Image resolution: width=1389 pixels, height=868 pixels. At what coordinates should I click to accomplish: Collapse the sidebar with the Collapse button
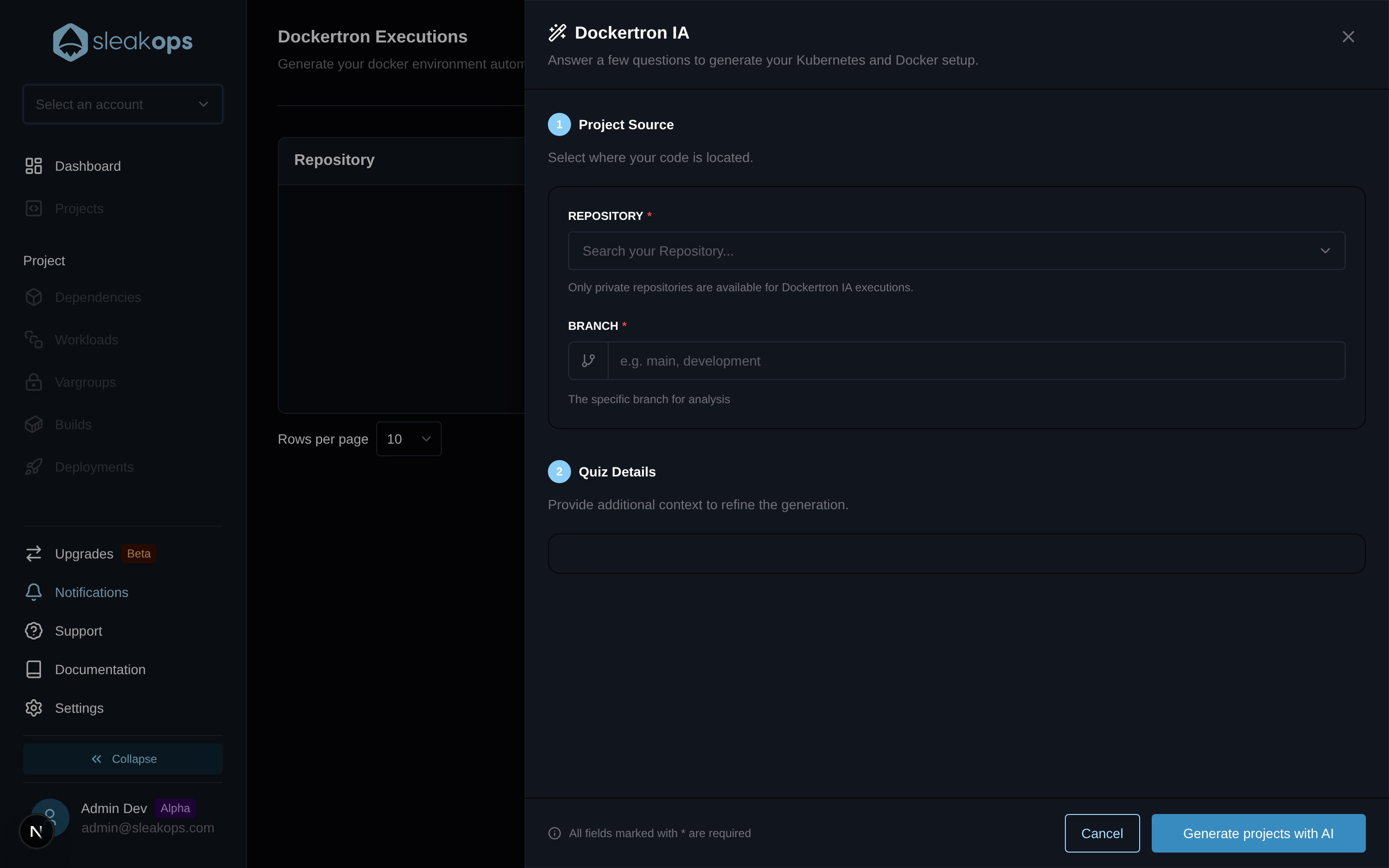(x=123, y=759)
